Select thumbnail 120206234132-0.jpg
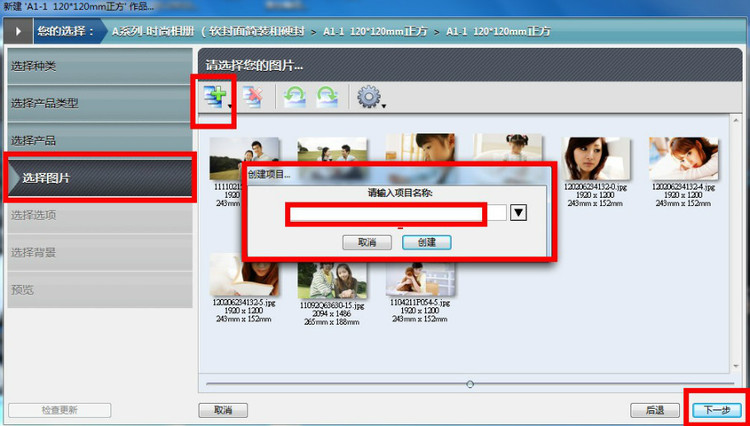 (x=595, y=158)
